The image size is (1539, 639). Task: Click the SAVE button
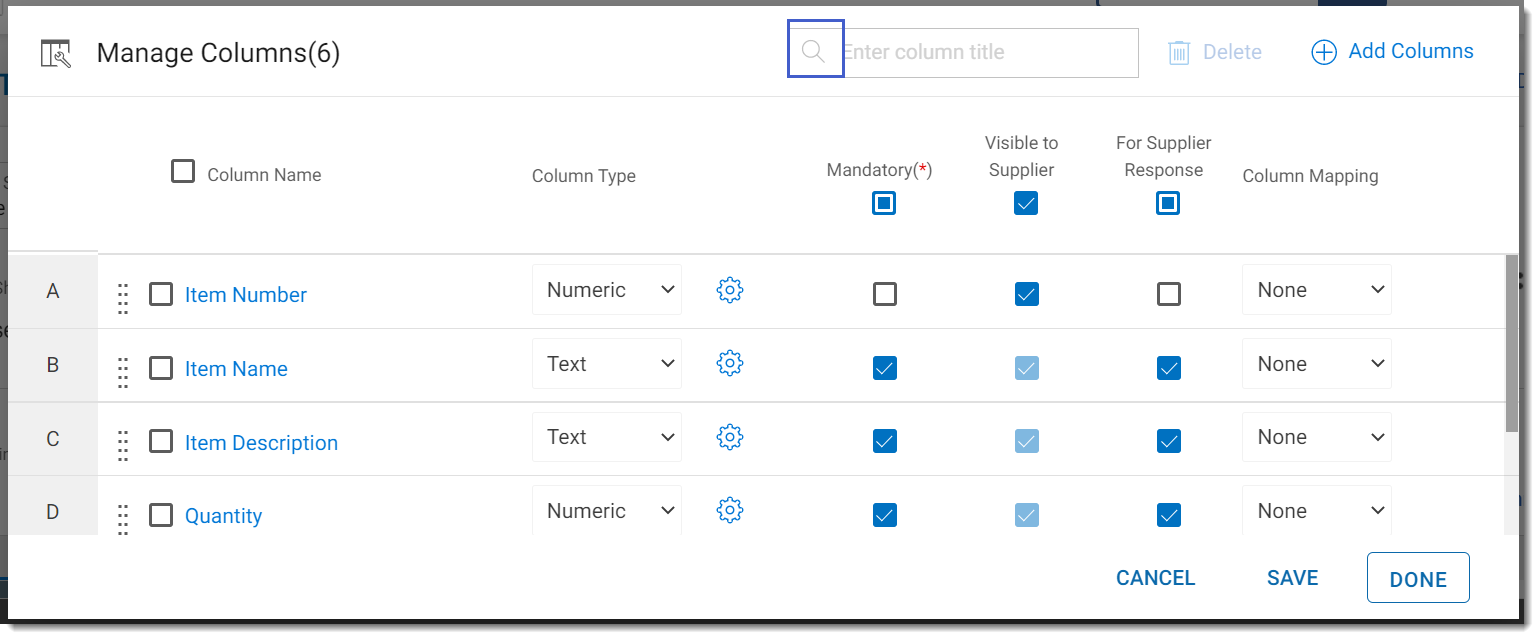pos(1292,578)
